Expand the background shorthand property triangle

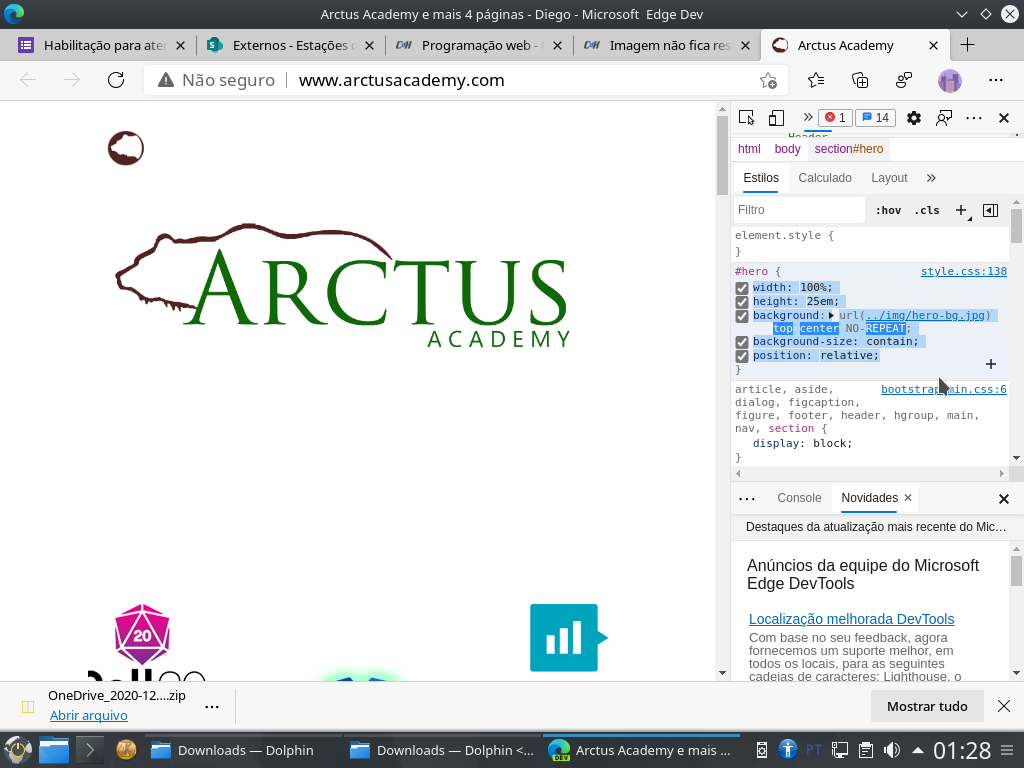[831, 315]
